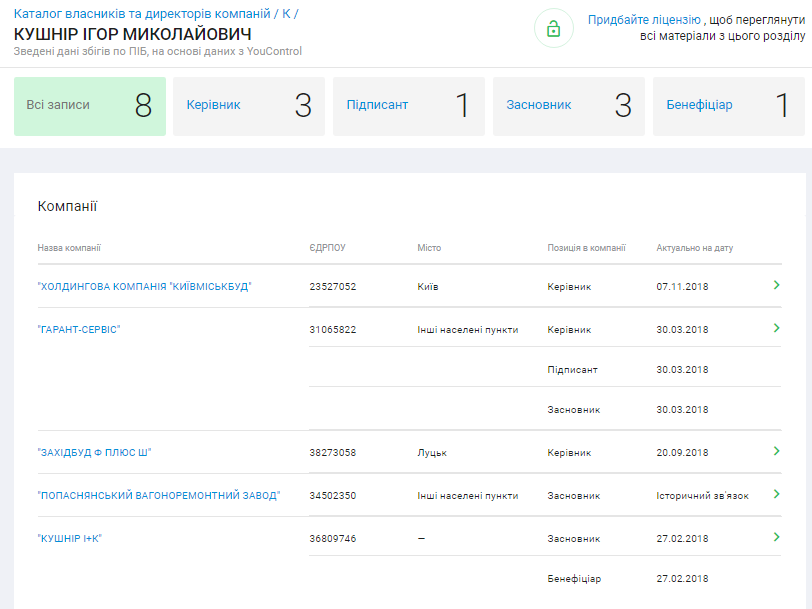Expand the ГАРАНТ-СЕРВІС row arrow
The image size is (812, 609).
click(776, 328)
